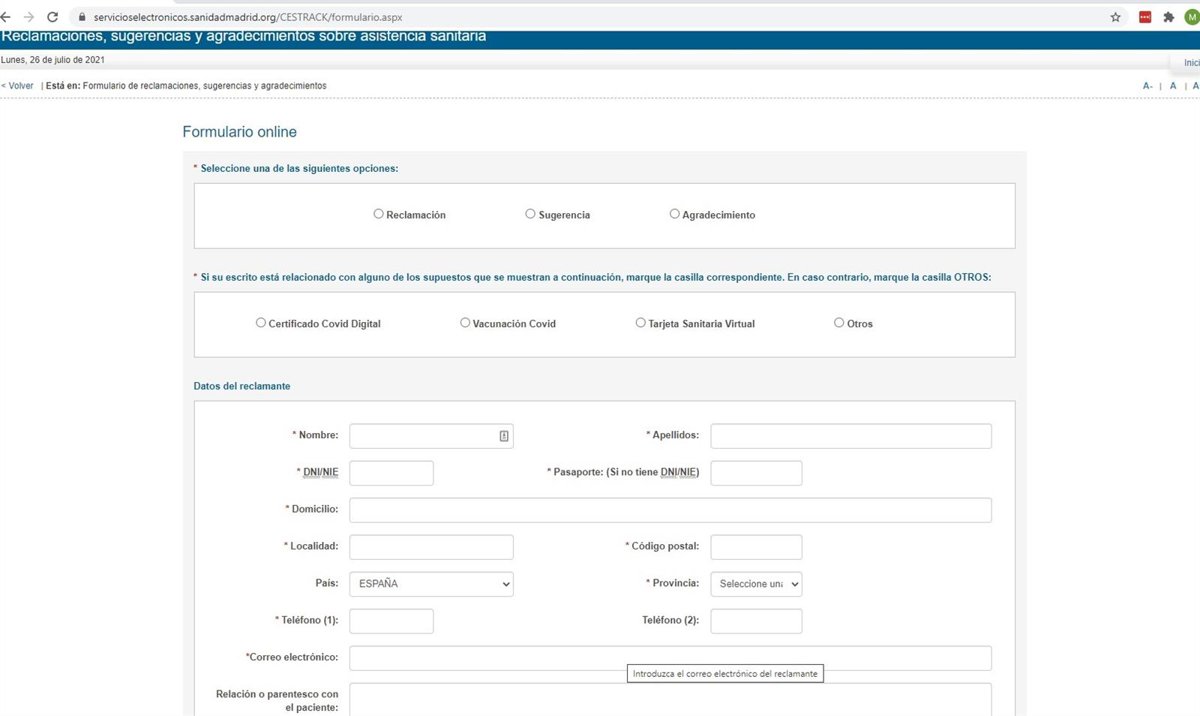
Task: Click the autofill icon inside Nombre field
Action: pos(504,436)
